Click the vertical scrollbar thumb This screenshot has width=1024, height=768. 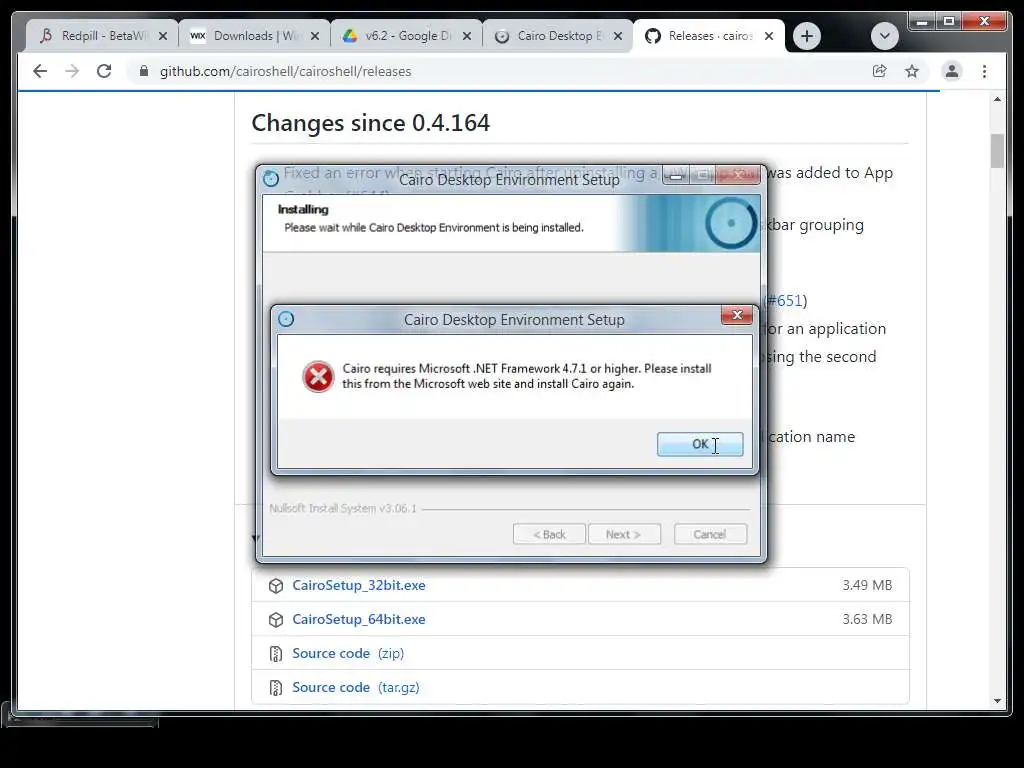997,151
